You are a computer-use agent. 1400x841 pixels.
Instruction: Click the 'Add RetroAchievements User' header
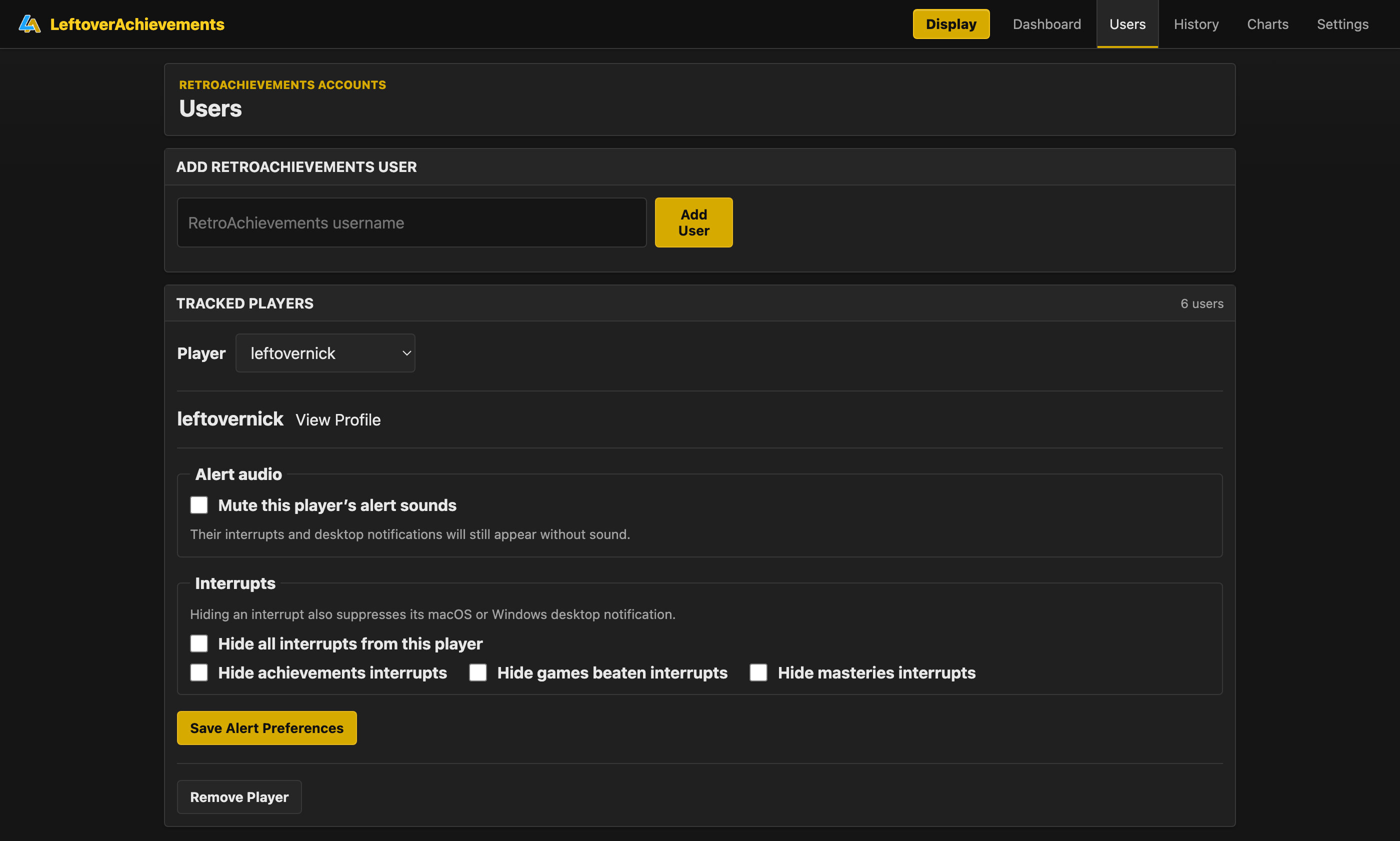296,167
